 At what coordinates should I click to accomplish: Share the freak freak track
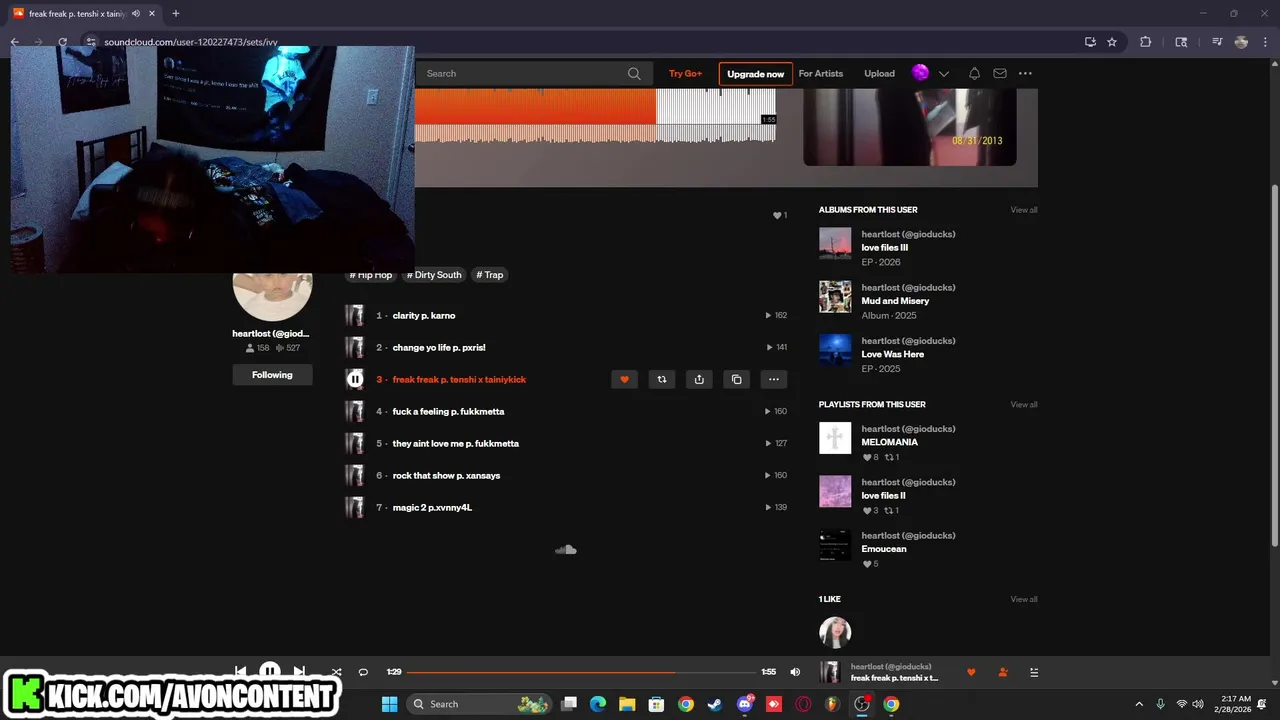(x=699, y=379)
